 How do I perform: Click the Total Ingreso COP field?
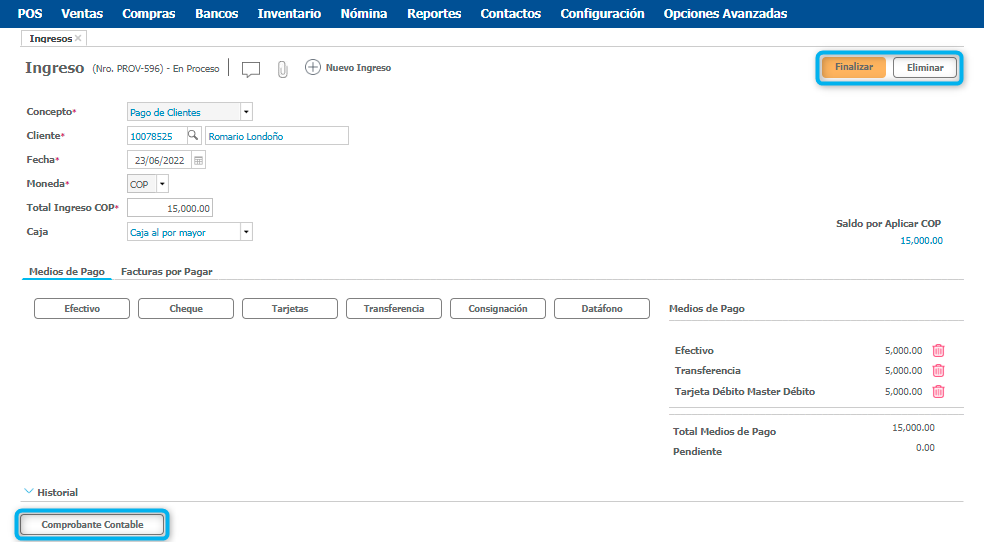(x=170, y=208)
